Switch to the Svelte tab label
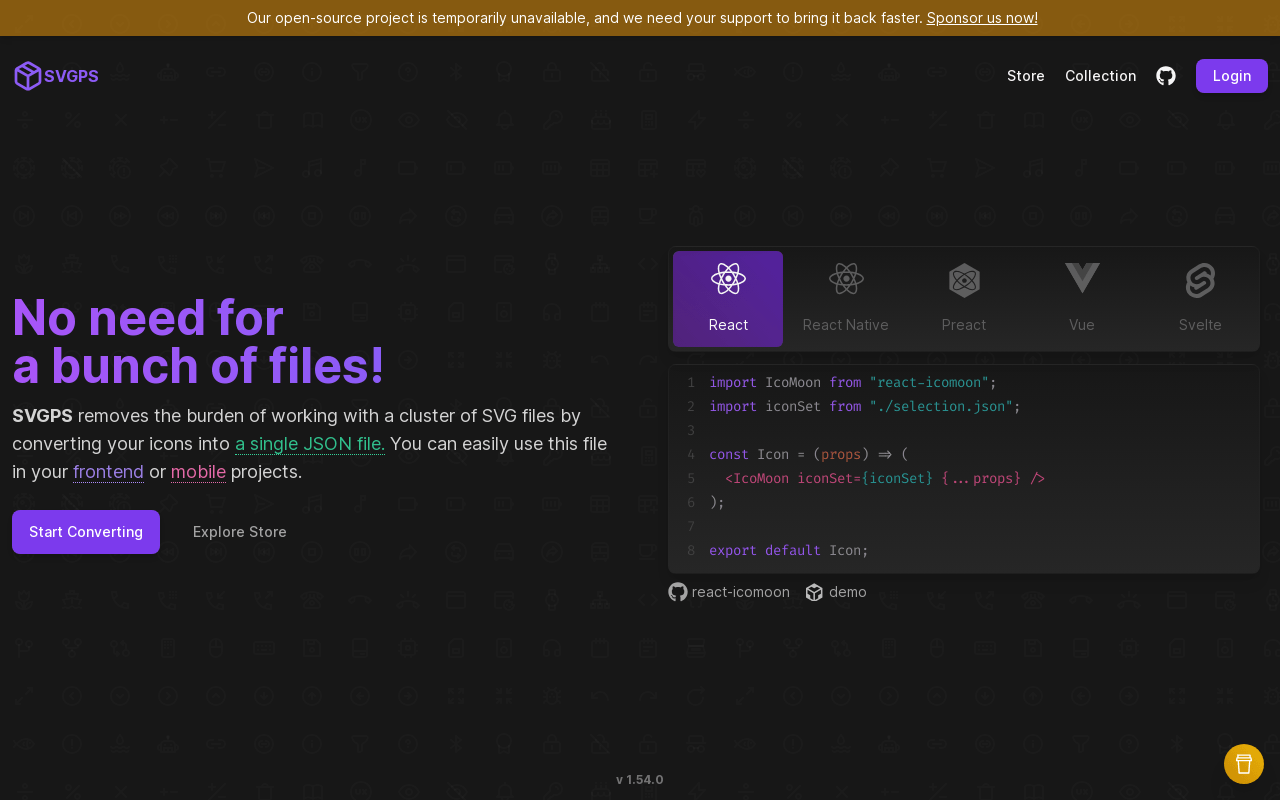The image size is (1280, 800). pyautogui.click(x=1200, y=325)
